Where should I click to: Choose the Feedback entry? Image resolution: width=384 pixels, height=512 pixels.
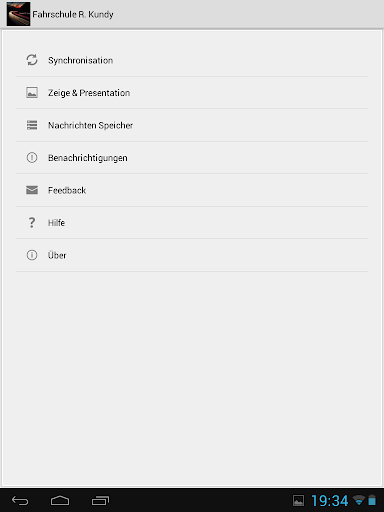click(192, 190)
